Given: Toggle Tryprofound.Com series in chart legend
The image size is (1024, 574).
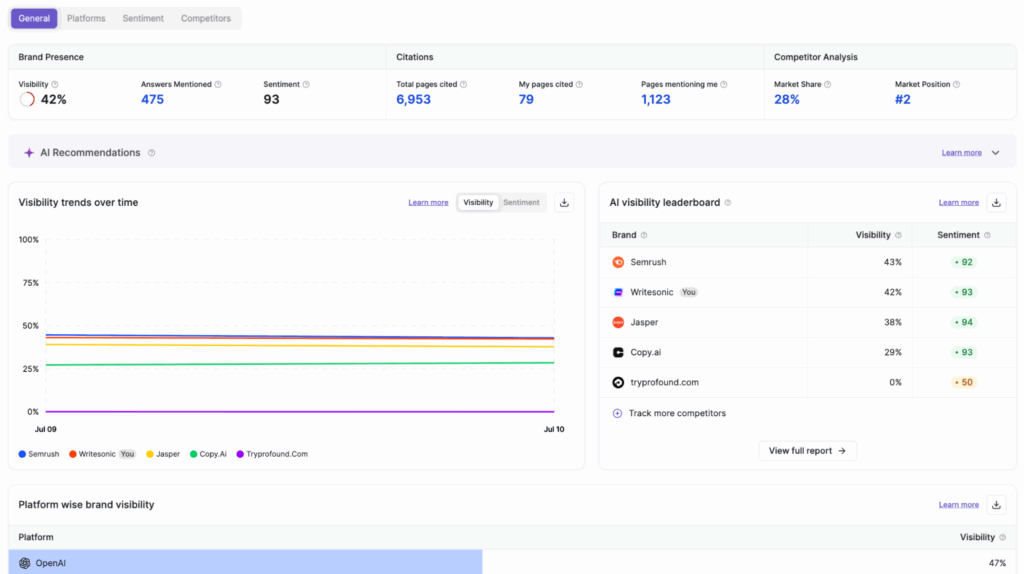Looking at the screenshot, I should pos(272,454).
